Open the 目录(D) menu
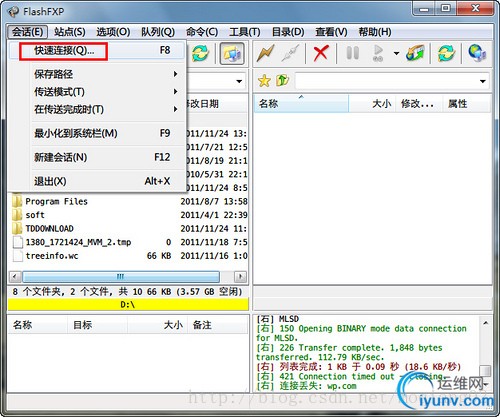This screenshot has width=500, height=417. pos(288,32)
